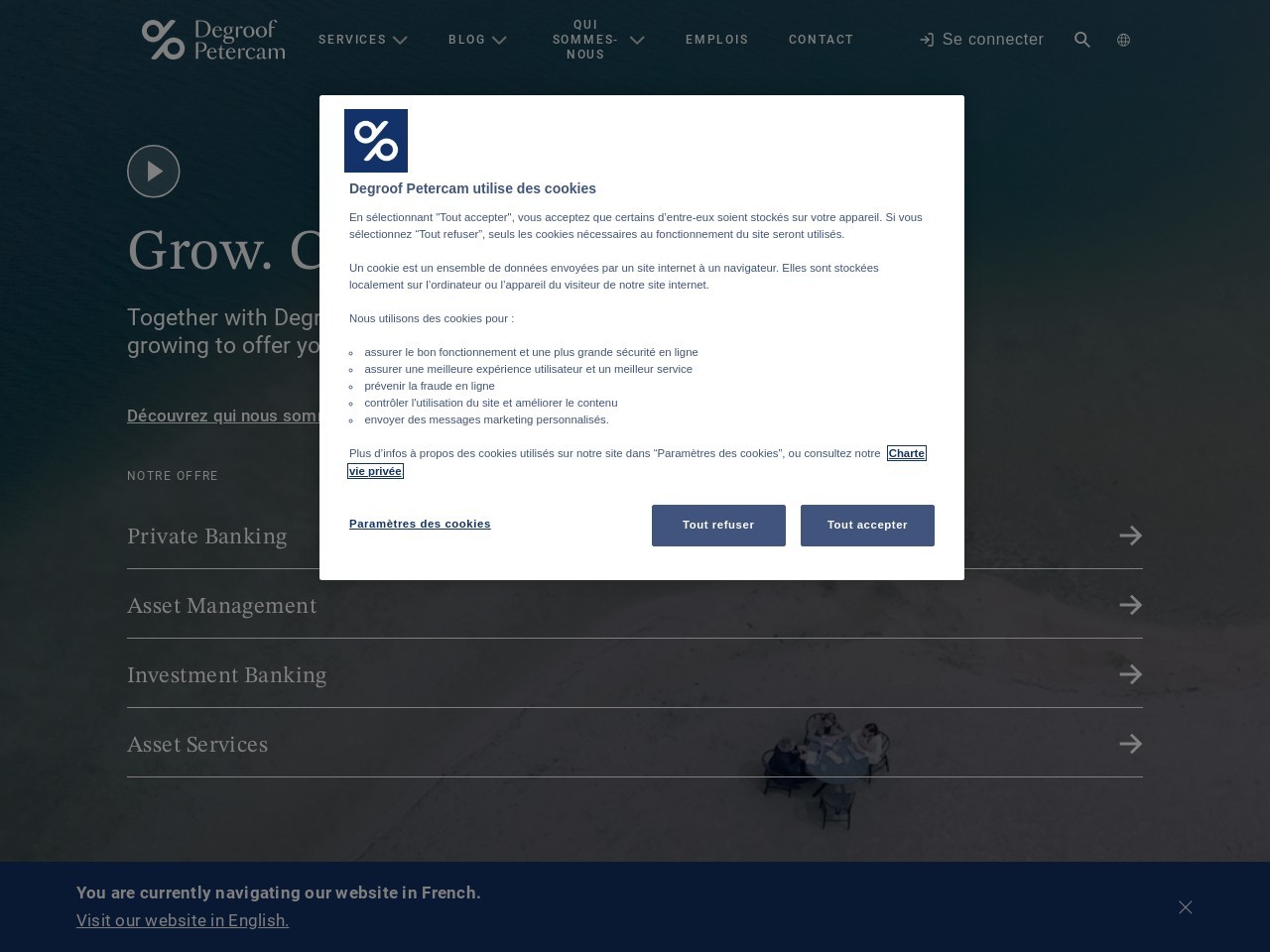Viewport: 1270px width, 952px height.
Task: Click the cookie dialog heading text
Action: pos(472,188)
